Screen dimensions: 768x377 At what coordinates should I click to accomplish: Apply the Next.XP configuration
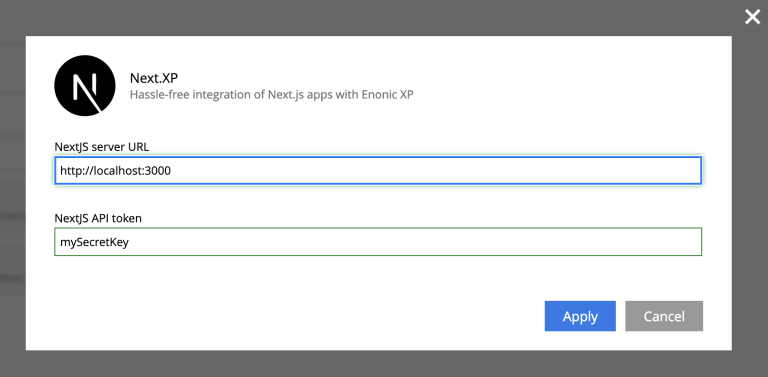580,316
